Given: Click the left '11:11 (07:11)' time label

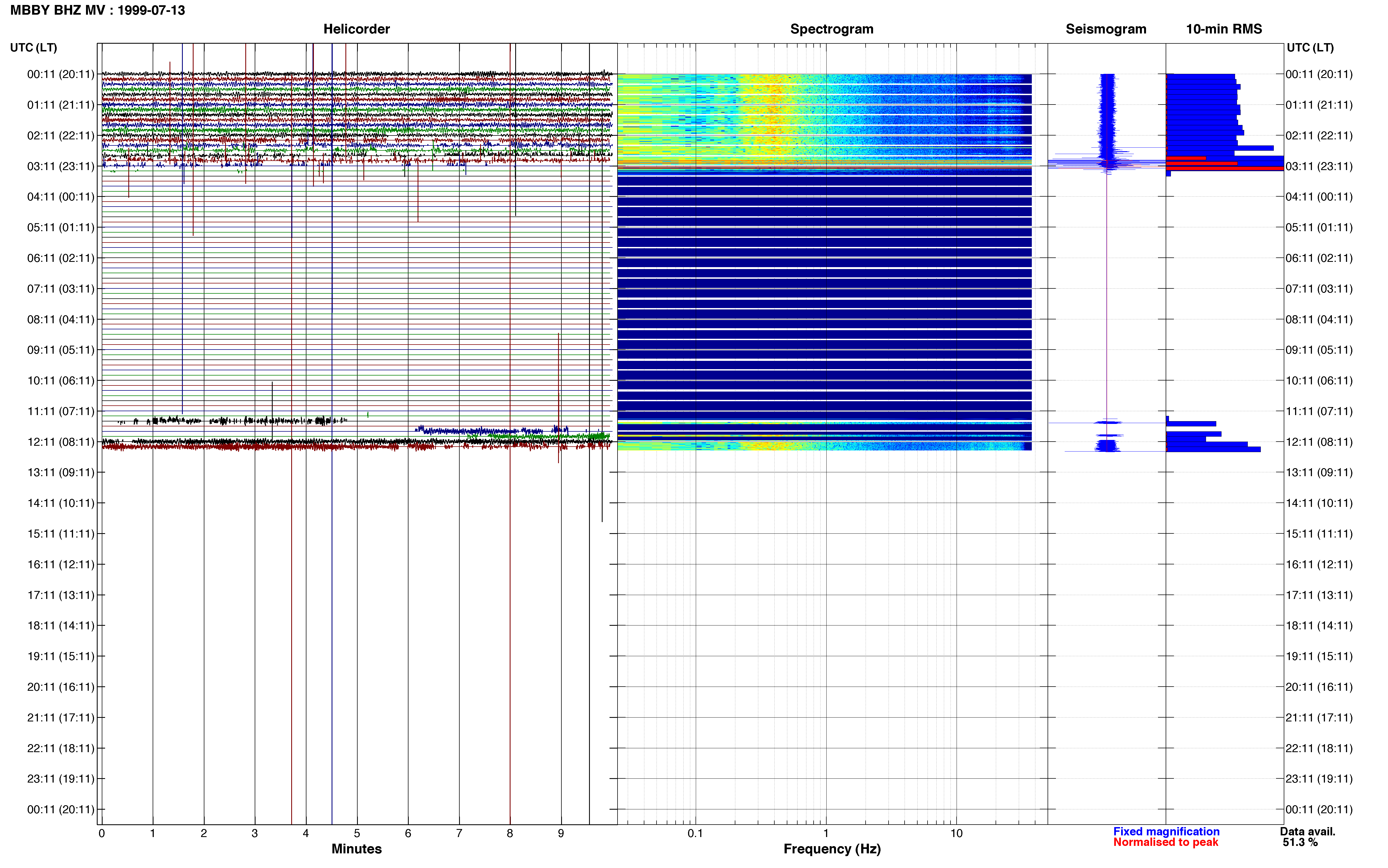Looking at the screenshot, I should coord(61,411).
